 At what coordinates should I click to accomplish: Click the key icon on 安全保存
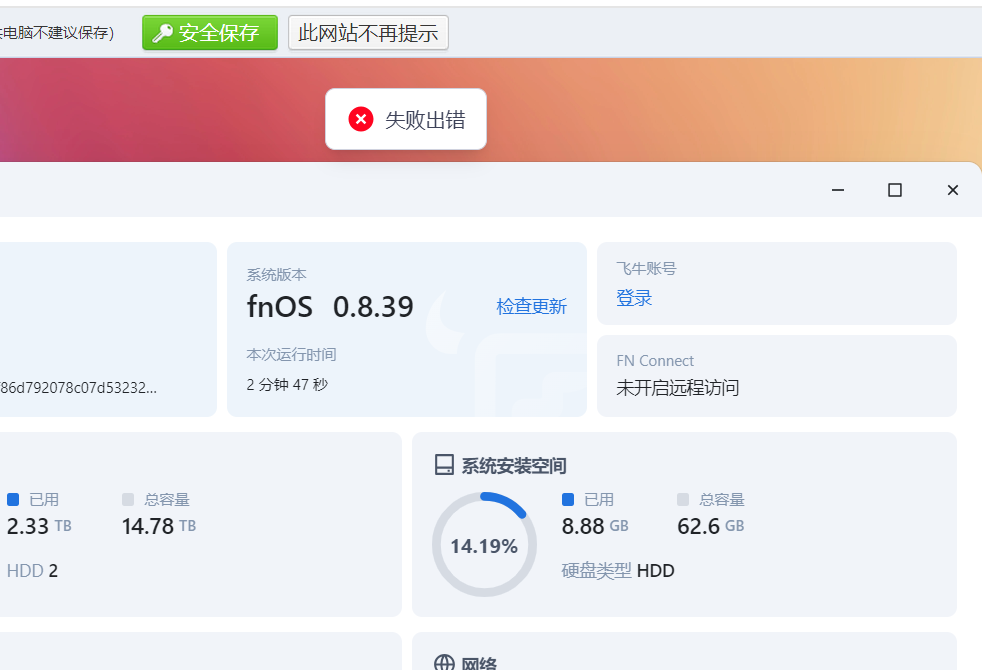coord(163,33)
